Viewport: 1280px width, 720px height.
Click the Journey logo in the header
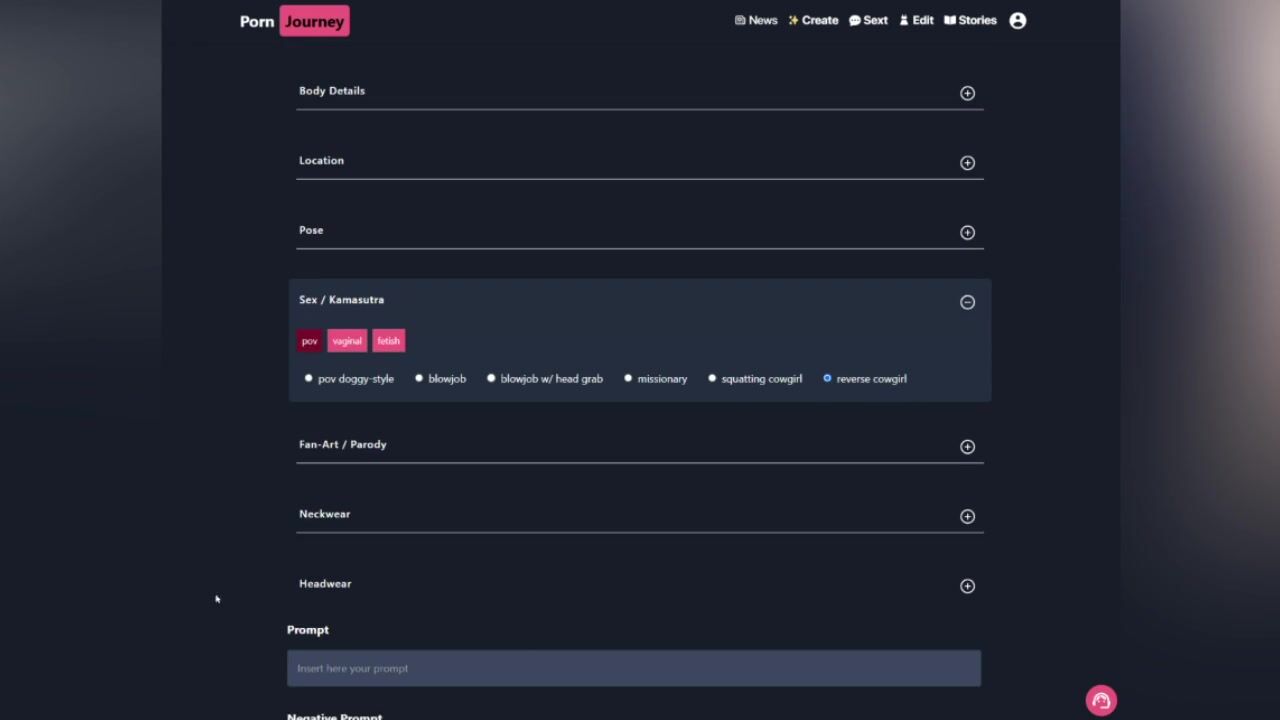314,21
